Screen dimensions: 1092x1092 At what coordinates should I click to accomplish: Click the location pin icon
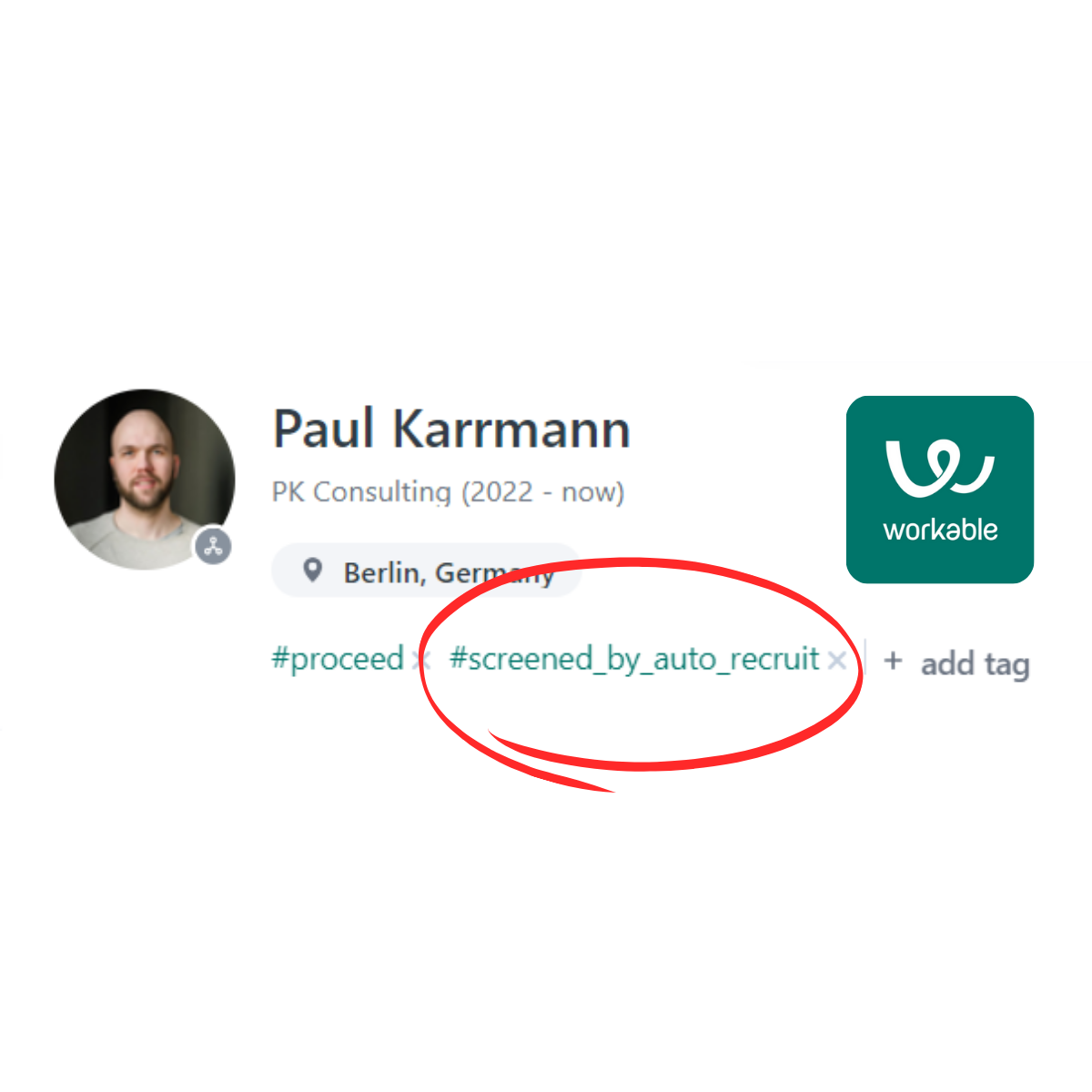pos(312,571)
